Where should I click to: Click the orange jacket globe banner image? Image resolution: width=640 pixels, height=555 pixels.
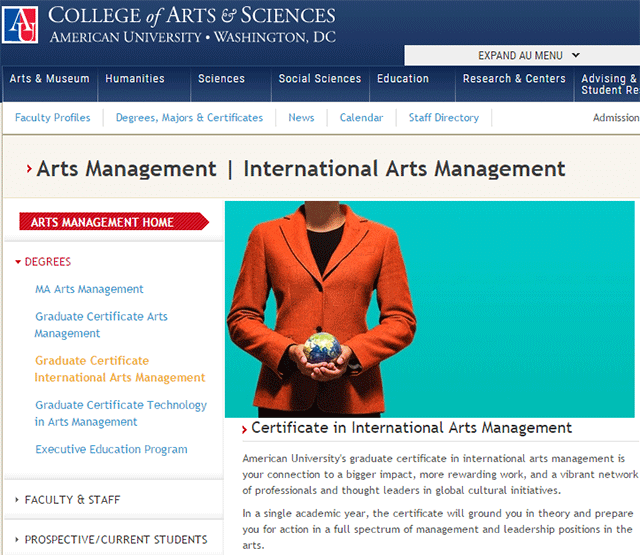pyautogui.click(x=429, y=309)
